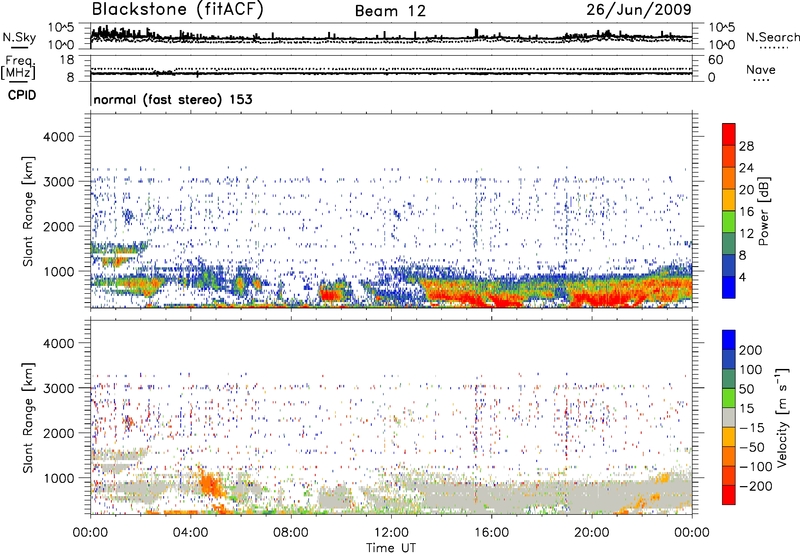Pick the bright blue bottom power colorbar segment
The width and height of the screenshot is (800, 554).
(729, 287)
